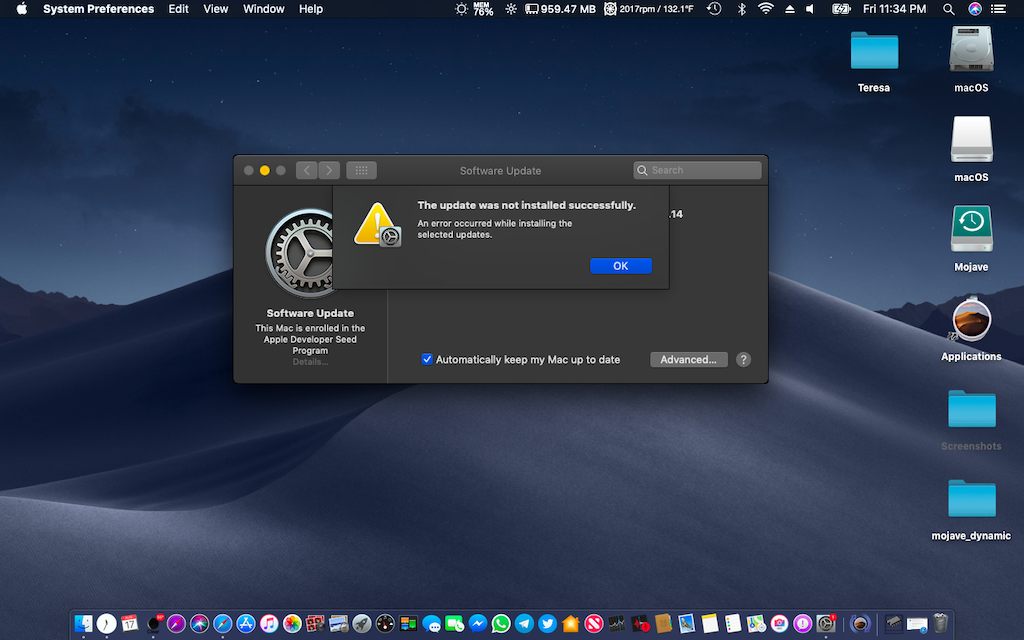Go forward with the toolbar forward arrow
The image size is (1024, 640).
pyautogui.click(x=329, y=170)
